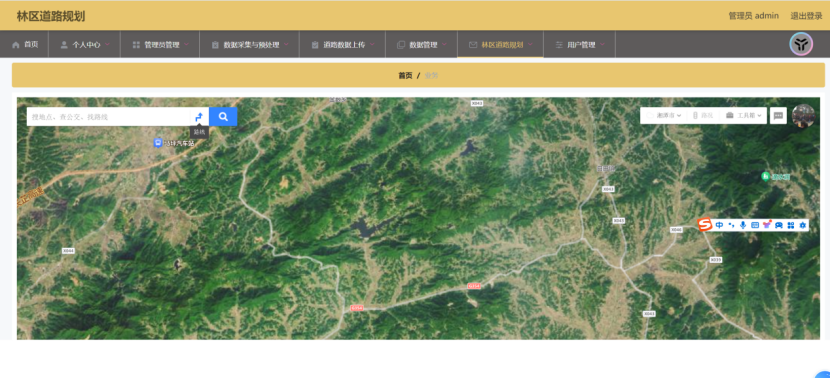Click the grid icon of 管理员管理
The height and width of the screenshot is (379, 830).
tap(136, 45)
